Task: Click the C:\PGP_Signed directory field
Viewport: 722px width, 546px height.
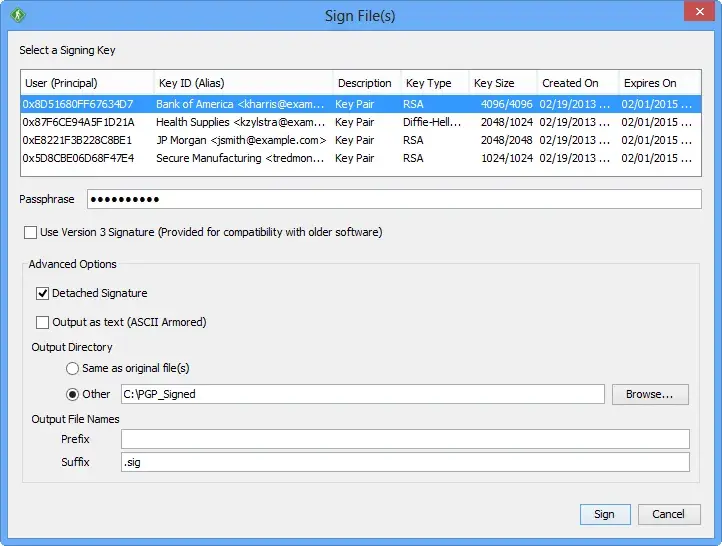Action: [363, 395]
